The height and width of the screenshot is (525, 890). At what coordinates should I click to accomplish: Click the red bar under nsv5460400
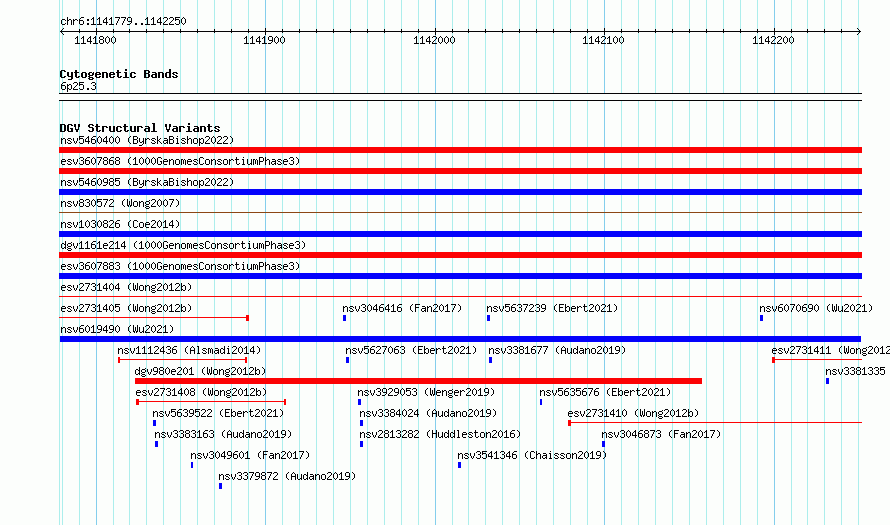coord(460,150)
